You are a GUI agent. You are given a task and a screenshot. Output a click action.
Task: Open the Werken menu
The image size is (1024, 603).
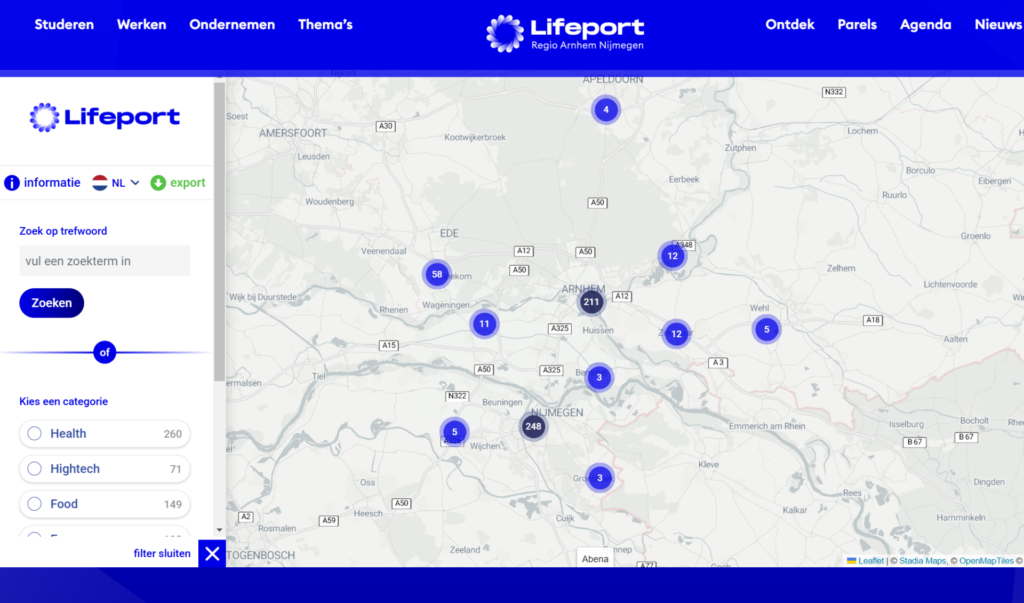(142, 25)
